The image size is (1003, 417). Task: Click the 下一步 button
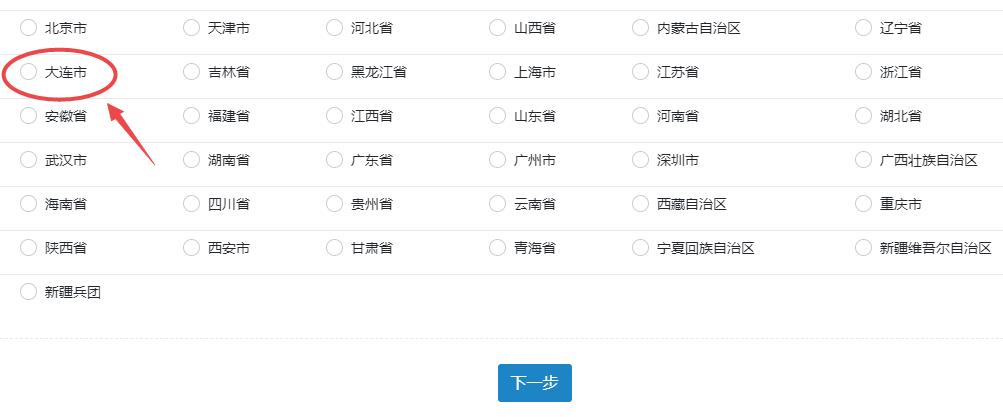coord(534,383)
